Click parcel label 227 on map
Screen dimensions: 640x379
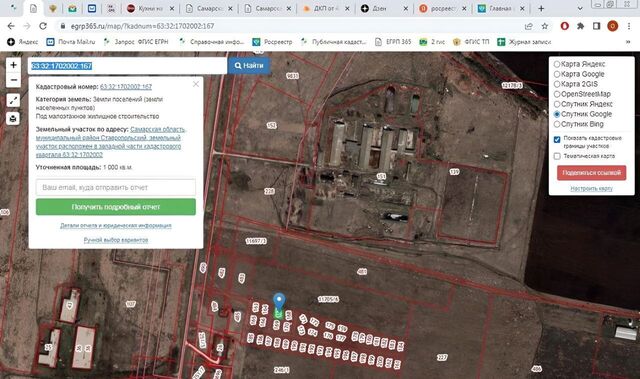pos(442,357)
